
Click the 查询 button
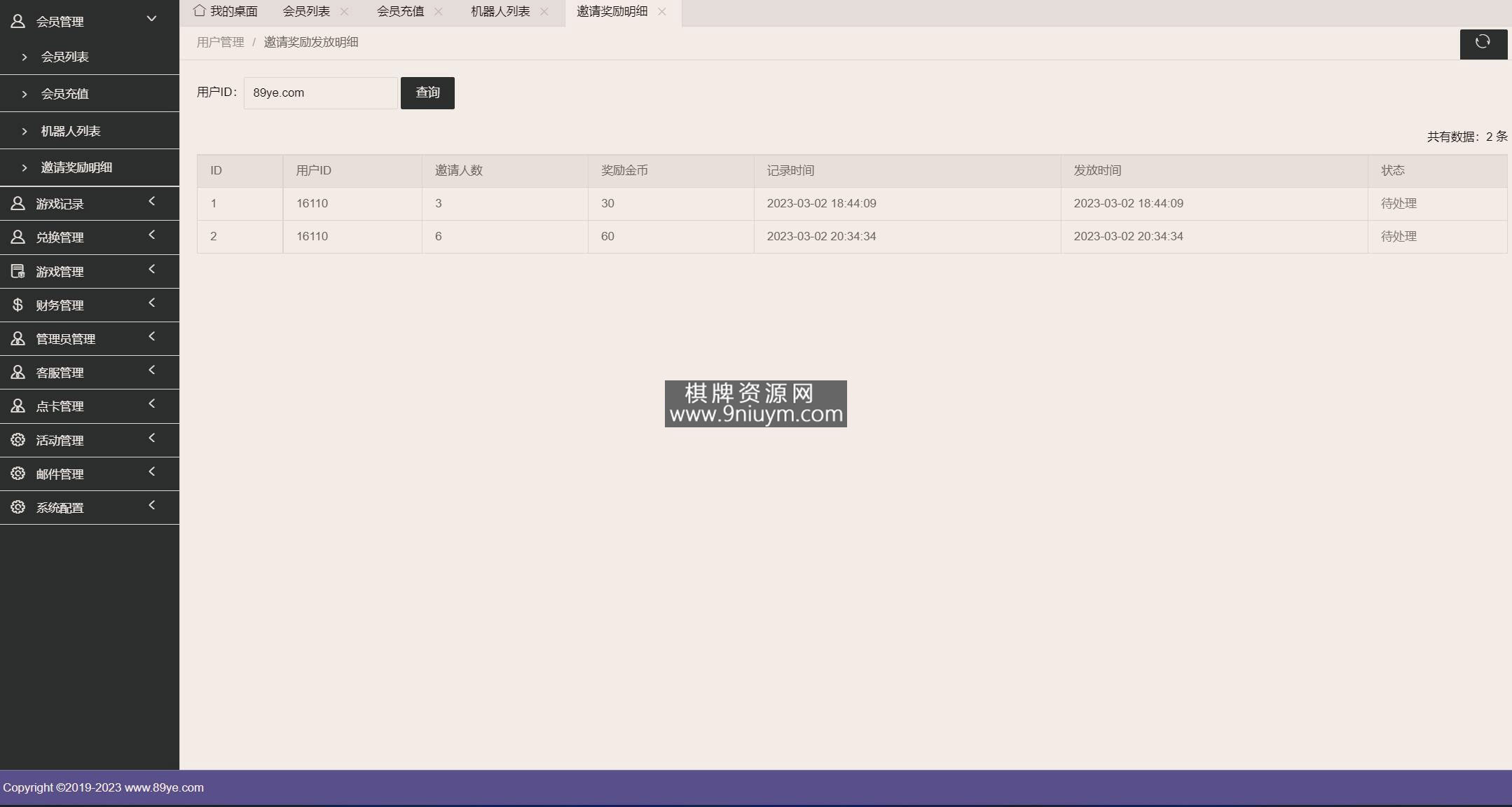[427, 92]
